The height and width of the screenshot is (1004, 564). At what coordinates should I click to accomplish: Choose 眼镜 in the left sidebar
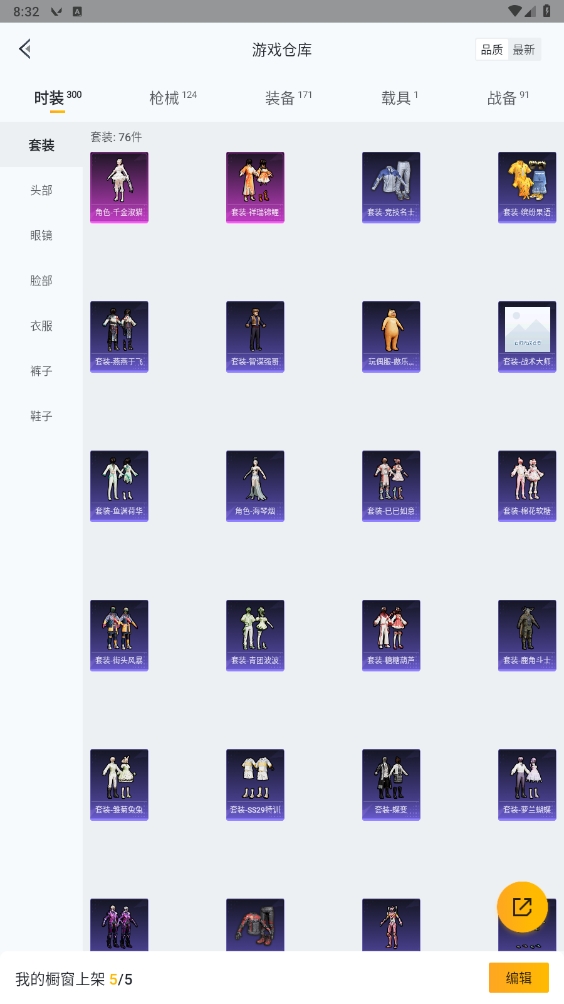[42, 235]
